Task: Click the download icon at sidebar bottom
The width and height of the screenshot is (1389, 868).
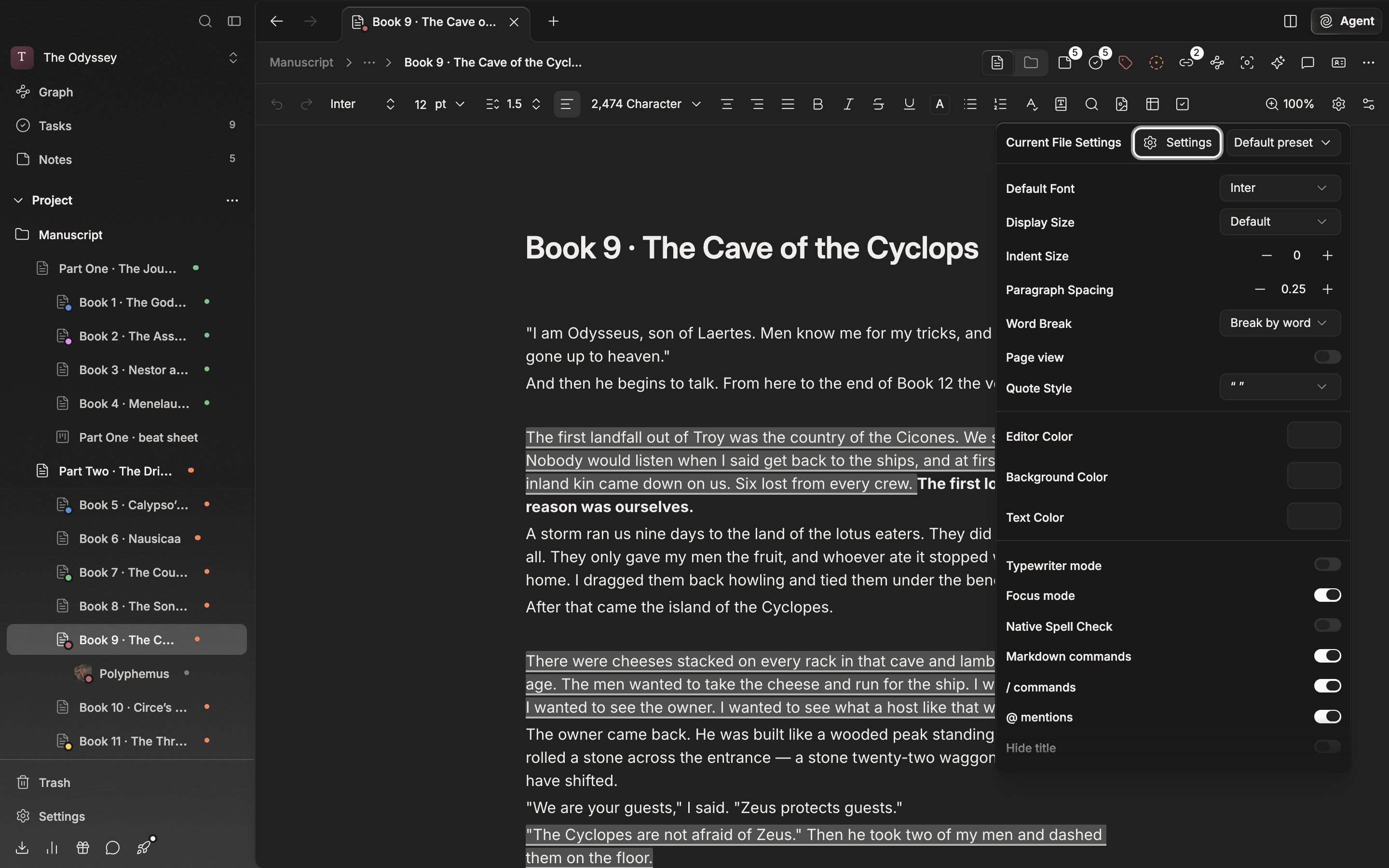Action: click(22, 847)
